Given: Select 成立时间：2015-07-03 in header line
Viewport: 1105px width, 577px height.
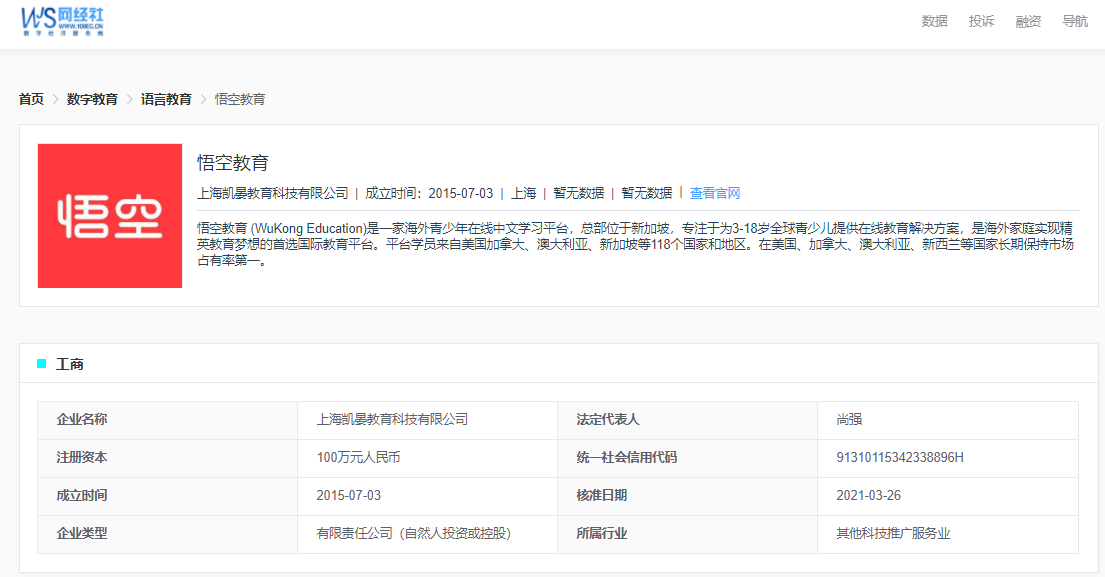Looking at the screenshot, I should (x=429, y=193).
